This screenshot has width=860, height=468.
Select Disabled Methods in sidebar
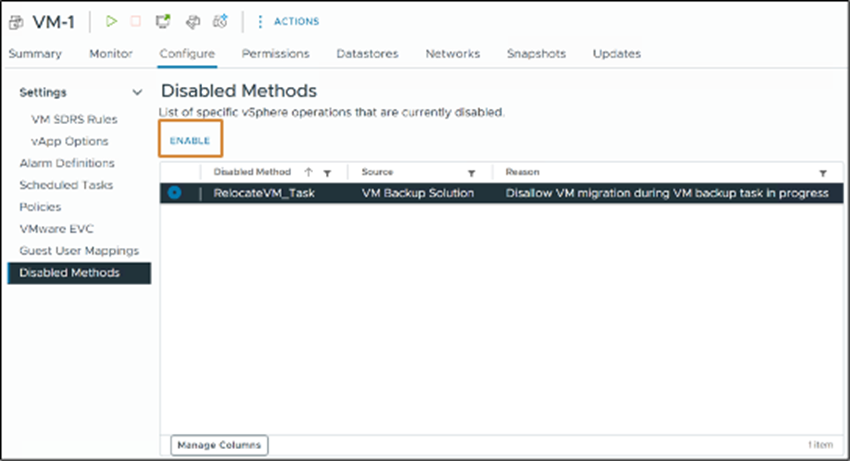pyautogui.click(x=79, y=273)
